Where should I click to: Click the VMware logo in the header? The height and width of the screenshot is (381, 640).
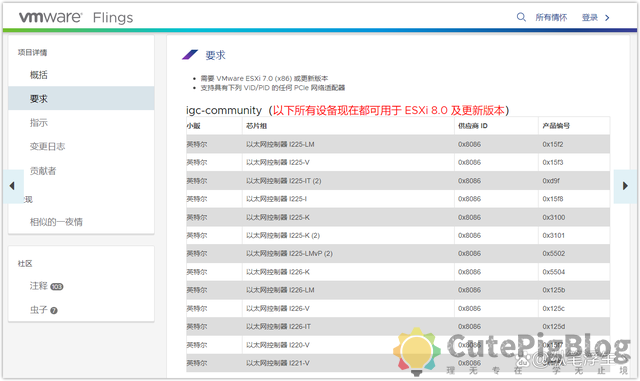click(x=50, y=17)
